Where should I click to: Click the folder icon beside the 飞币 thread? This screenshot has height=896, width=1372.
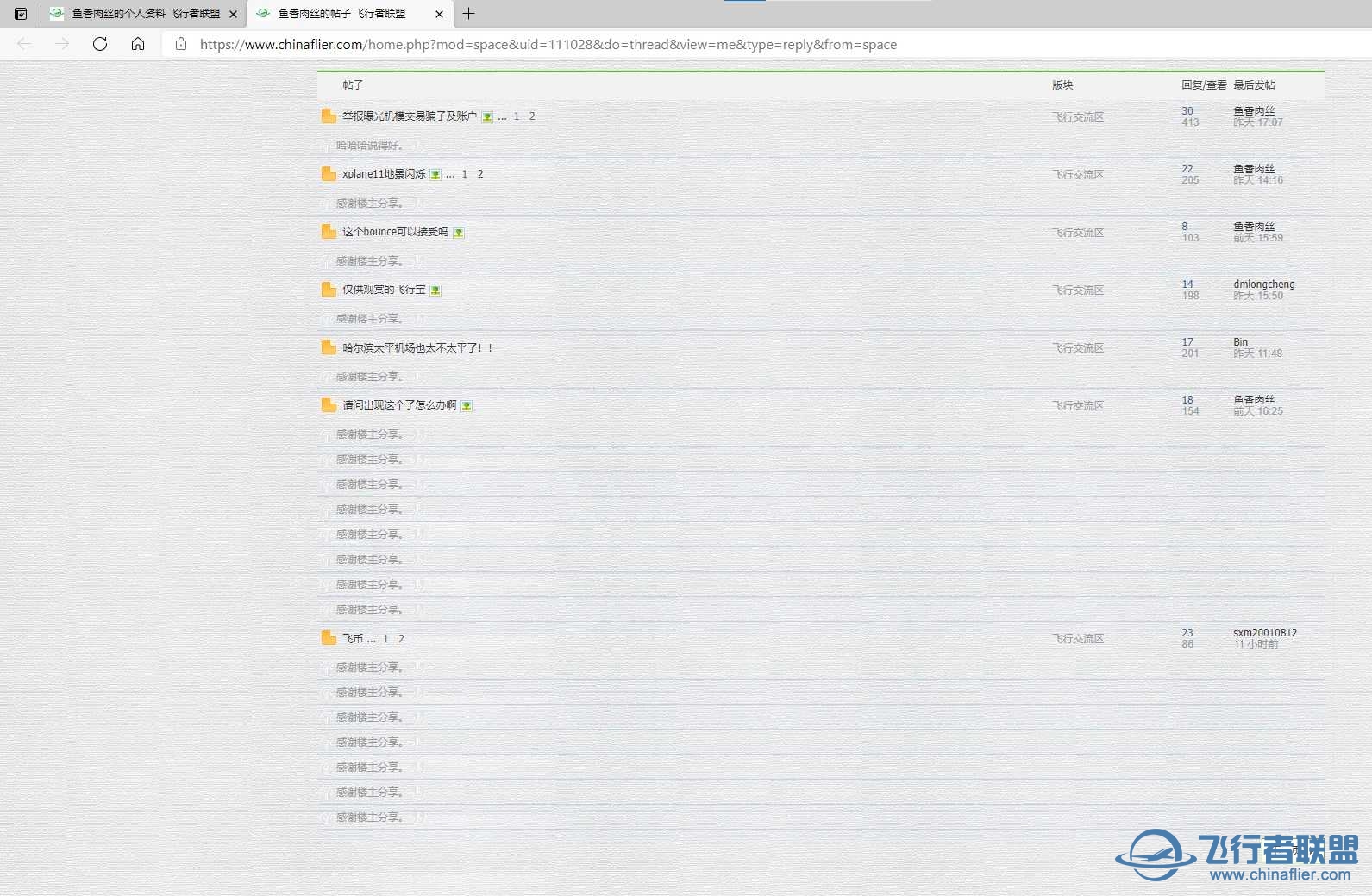pyautogui.click(x=329, y=638)
